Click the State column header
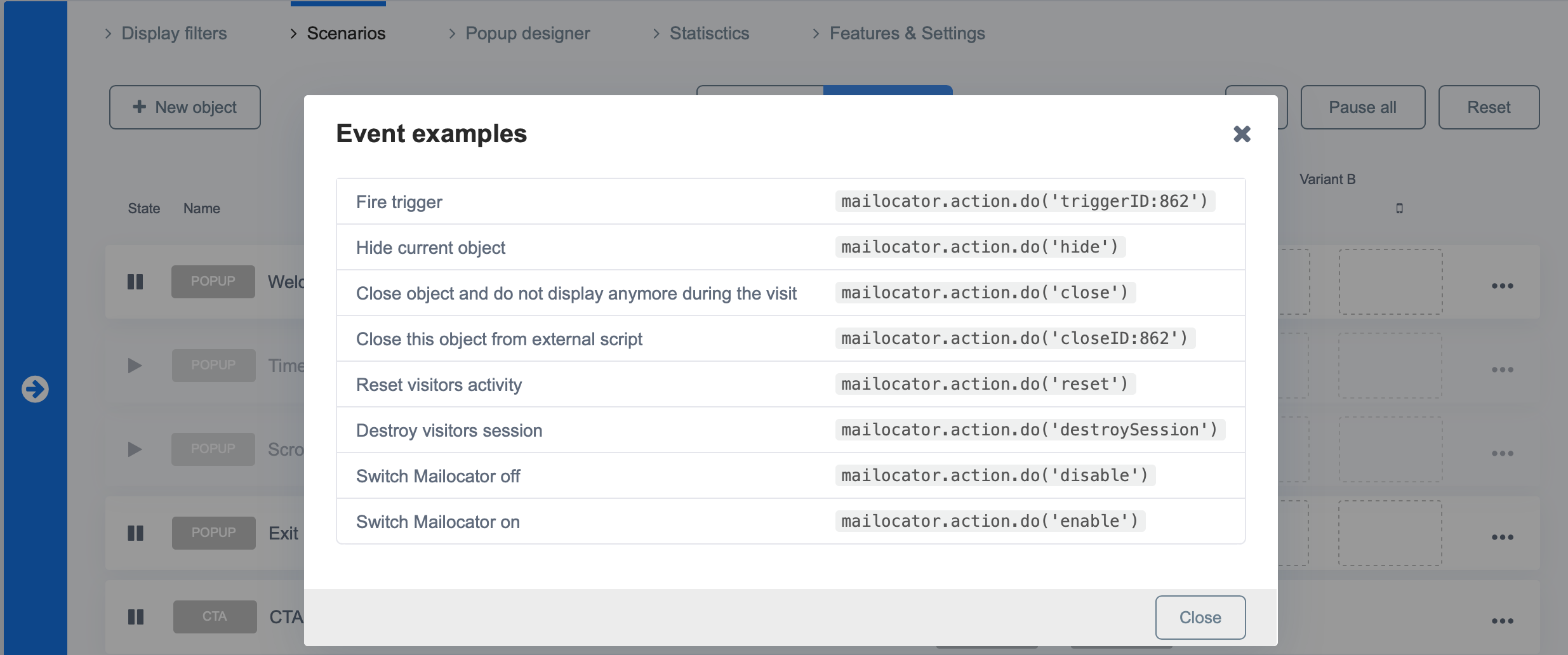This screenshot has width=1568, height=655. (144, 208)
